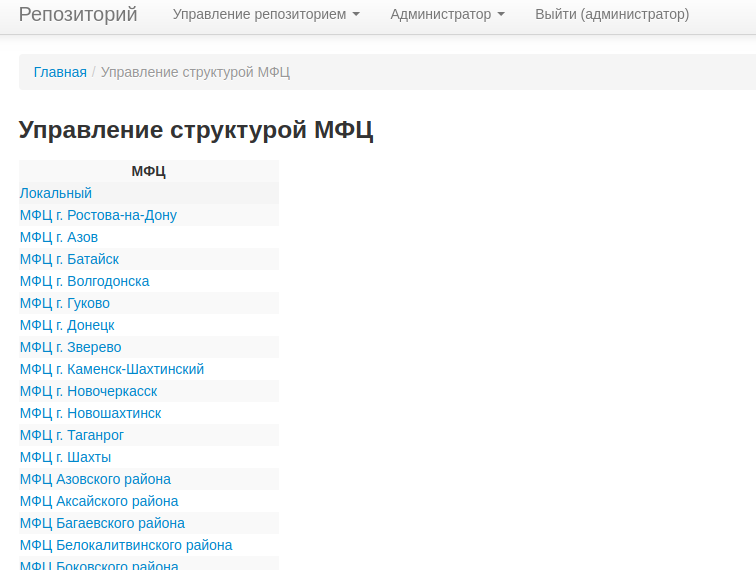Open the Управление репозиторием dropdown menu
Viewport: 756px width, 570px height.
[265, 15]
